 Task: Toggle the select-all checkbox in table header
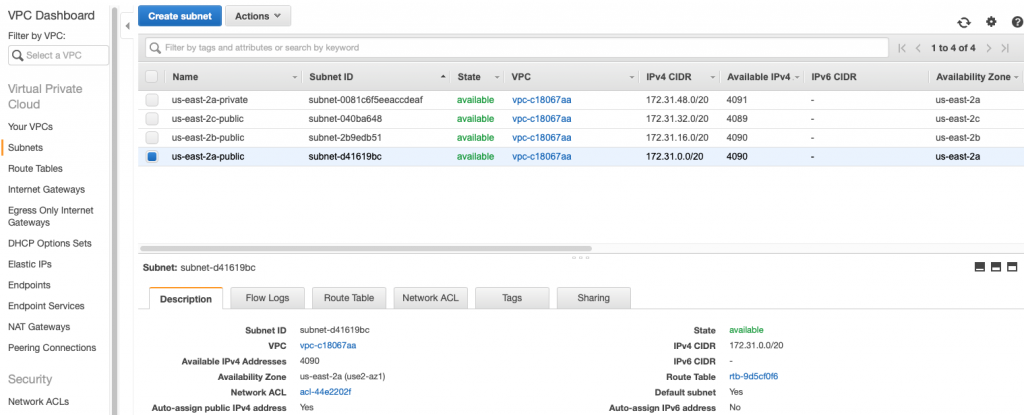coord(152,77)
